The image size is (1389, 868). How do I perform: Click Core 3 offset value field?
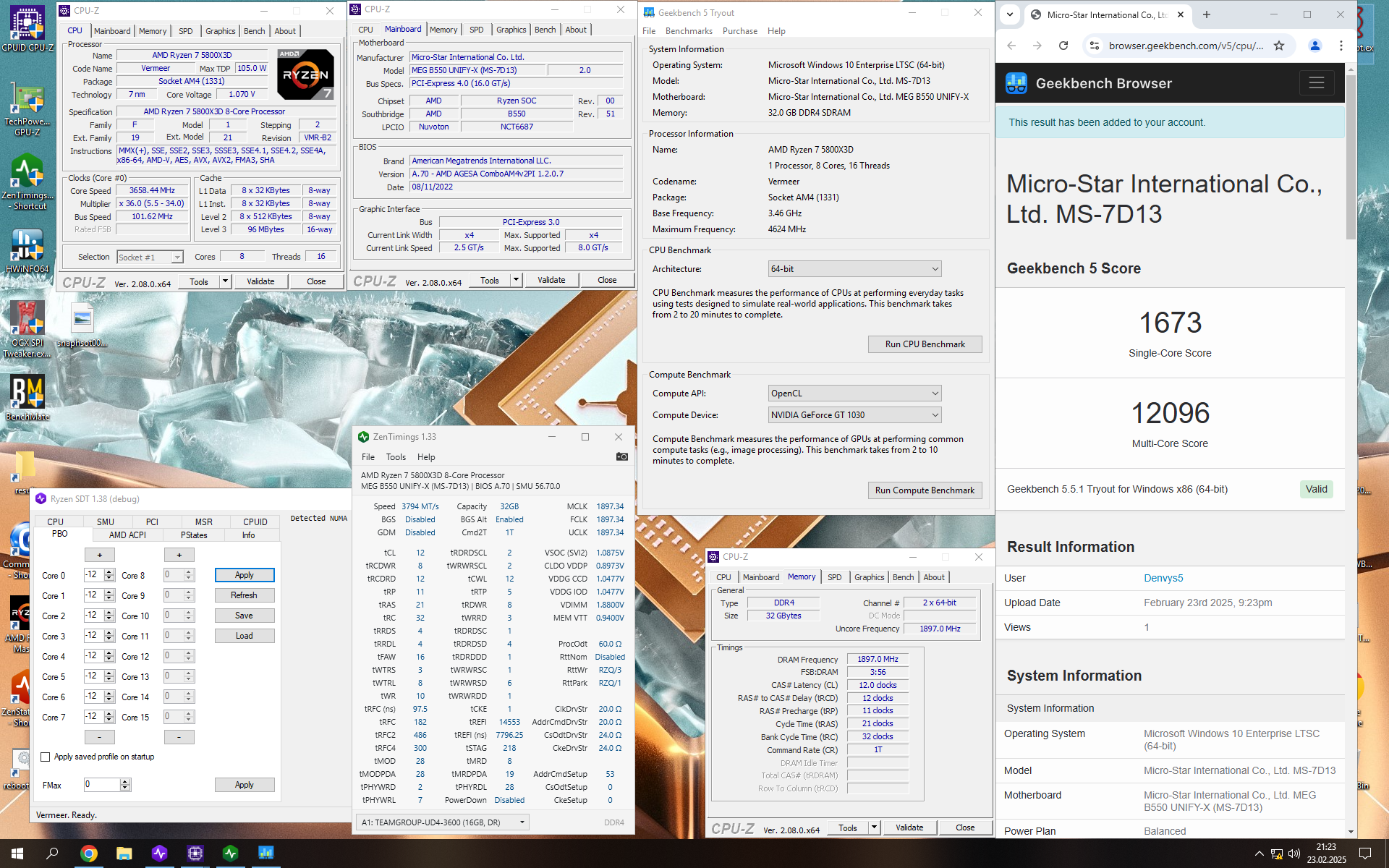[x=94, y=636]
